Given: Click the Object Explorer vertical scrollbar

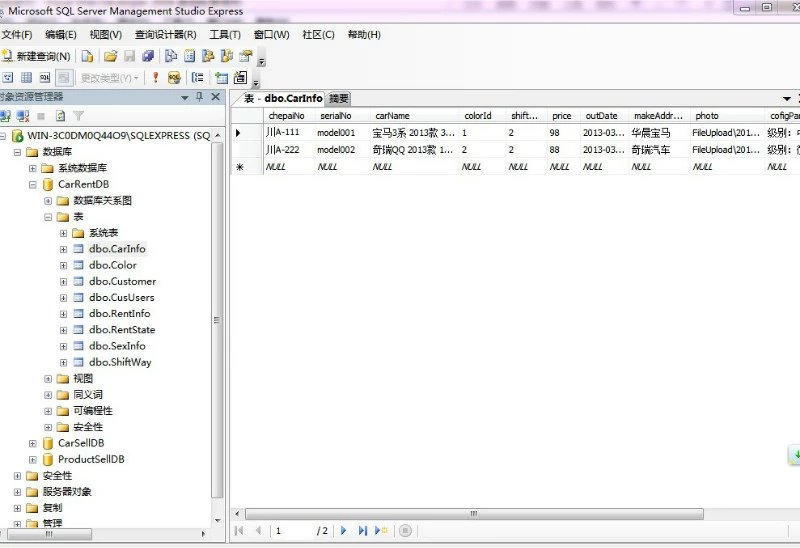Looking at the screenshot, I should click(217, 320).
